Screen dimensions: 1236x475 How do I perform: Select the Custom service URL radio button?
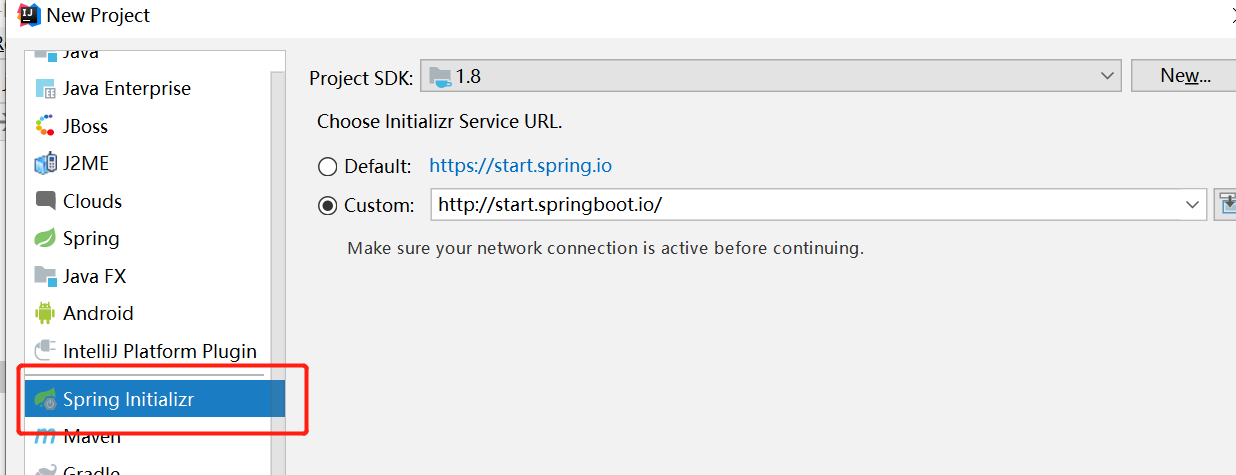327,205
